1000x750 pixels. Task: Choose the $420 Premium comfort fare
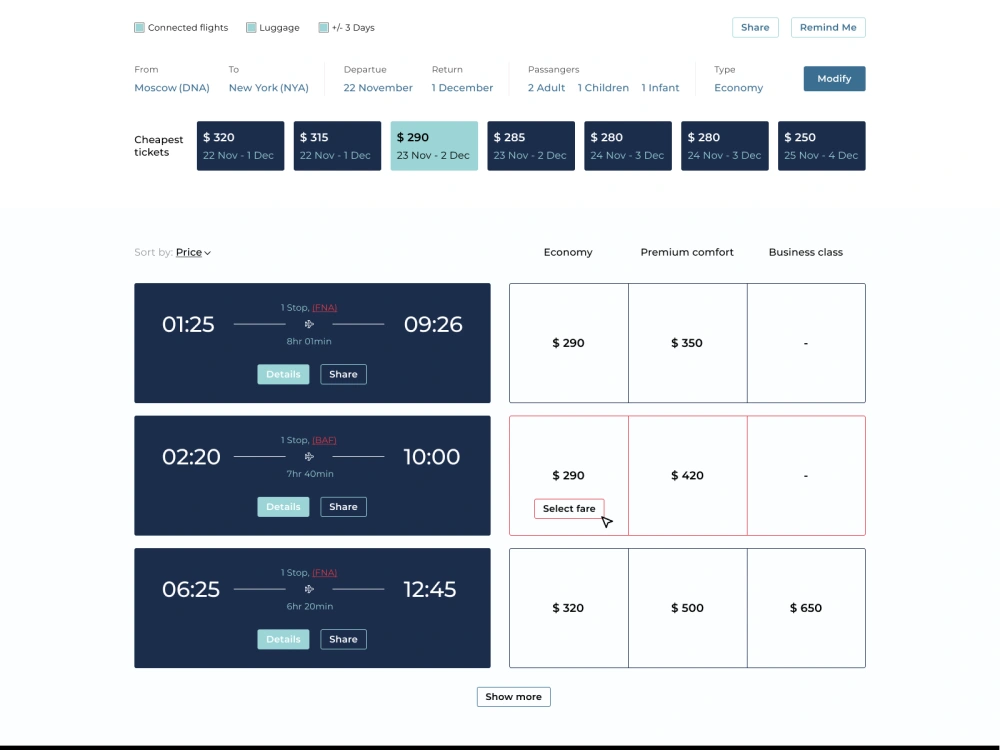[x=688, y=476]
